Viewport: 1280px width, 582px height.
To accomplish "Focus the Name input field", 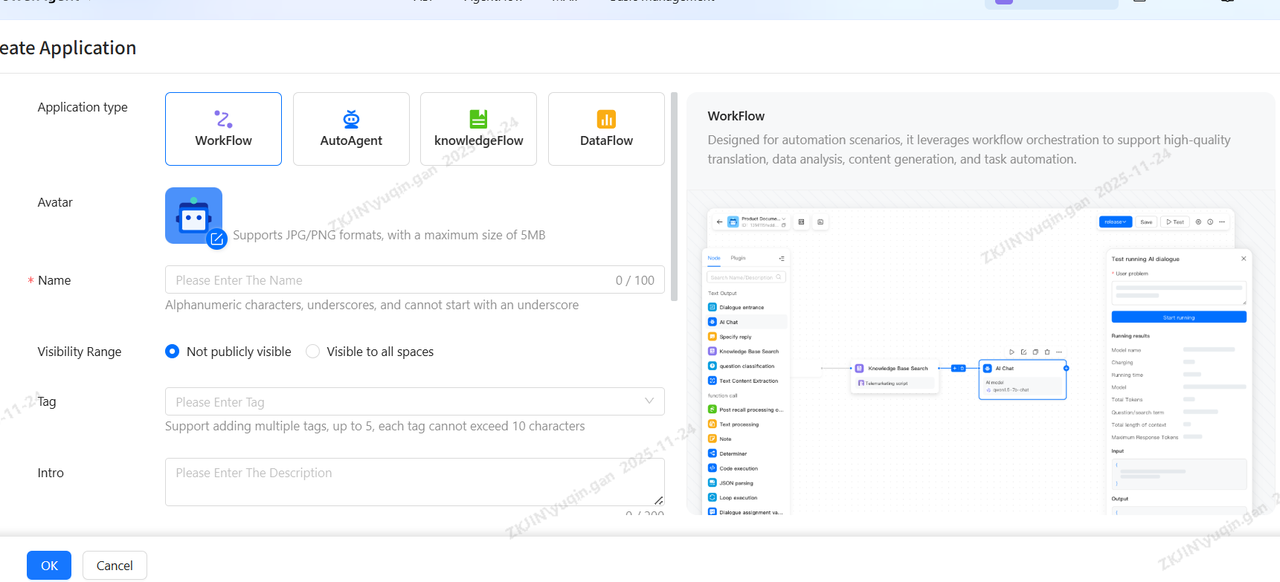I will point(390,280).
